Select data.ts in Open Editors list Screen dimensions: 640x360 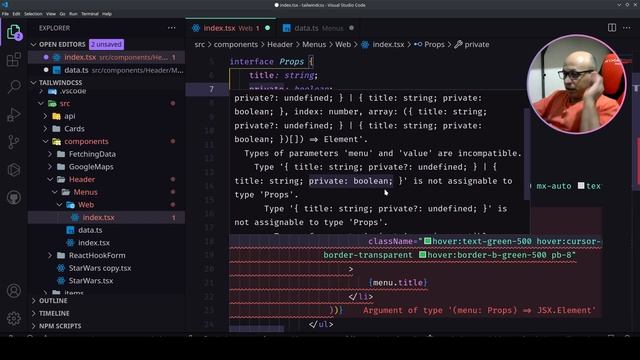tap(106, 70)
